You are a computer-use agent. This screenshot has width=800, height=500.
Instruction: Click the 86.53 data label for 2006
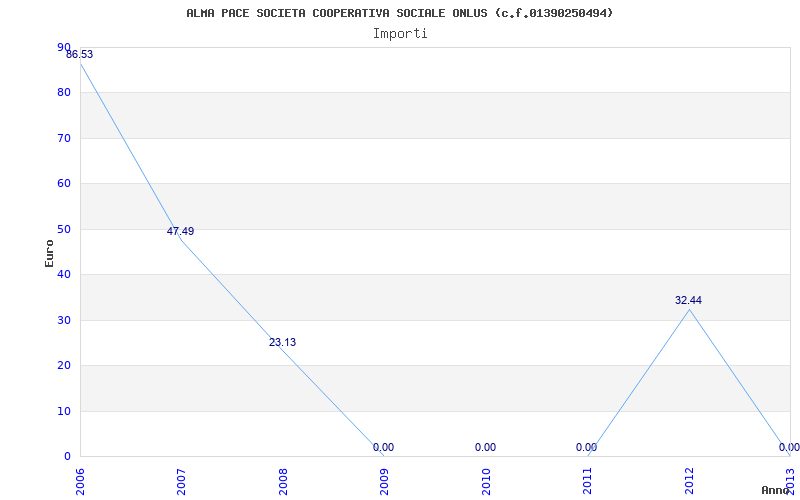pos(80,55)
